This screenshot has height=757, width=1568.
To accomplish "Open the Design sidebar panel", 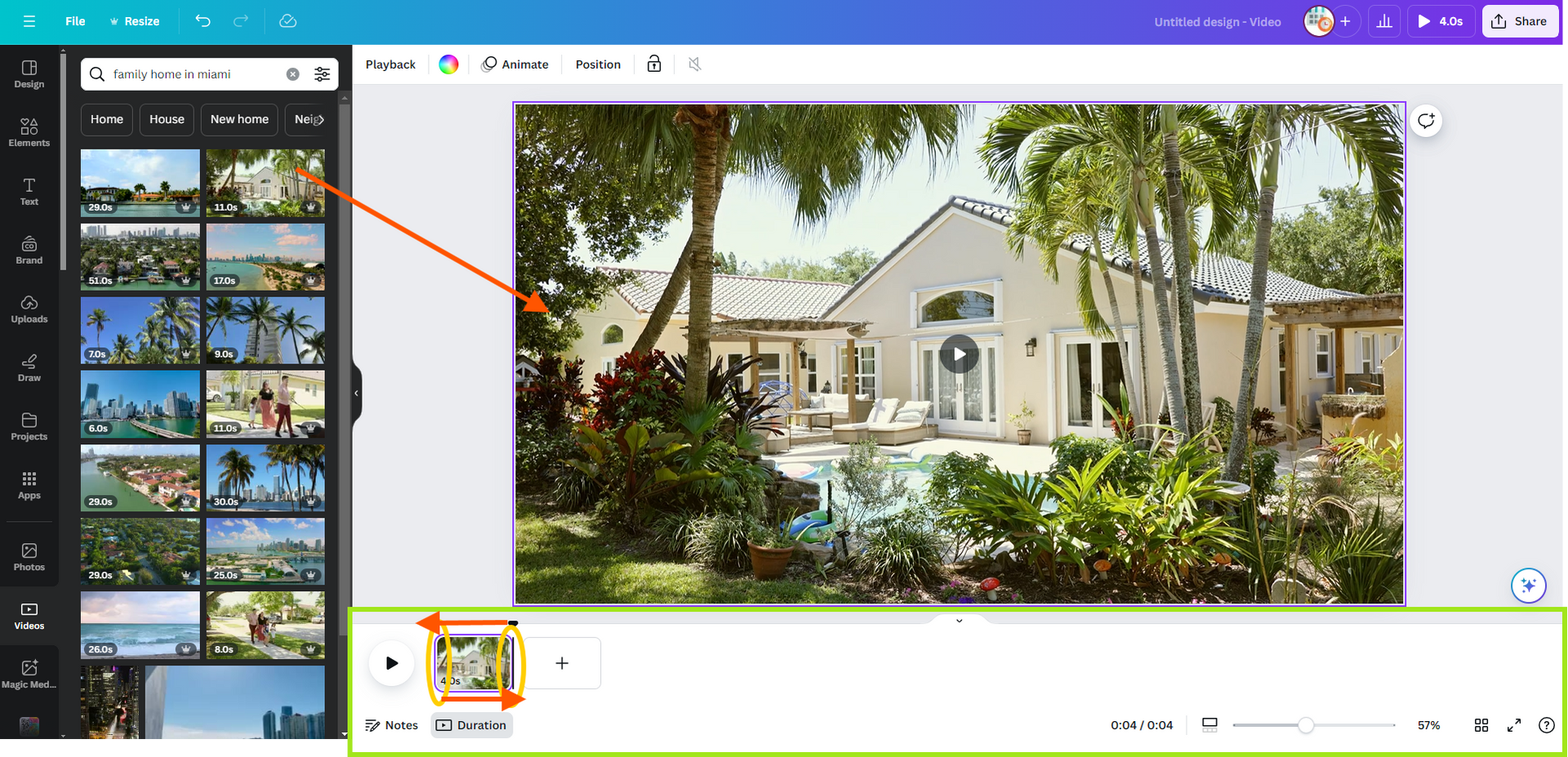I will pos(29,73).
